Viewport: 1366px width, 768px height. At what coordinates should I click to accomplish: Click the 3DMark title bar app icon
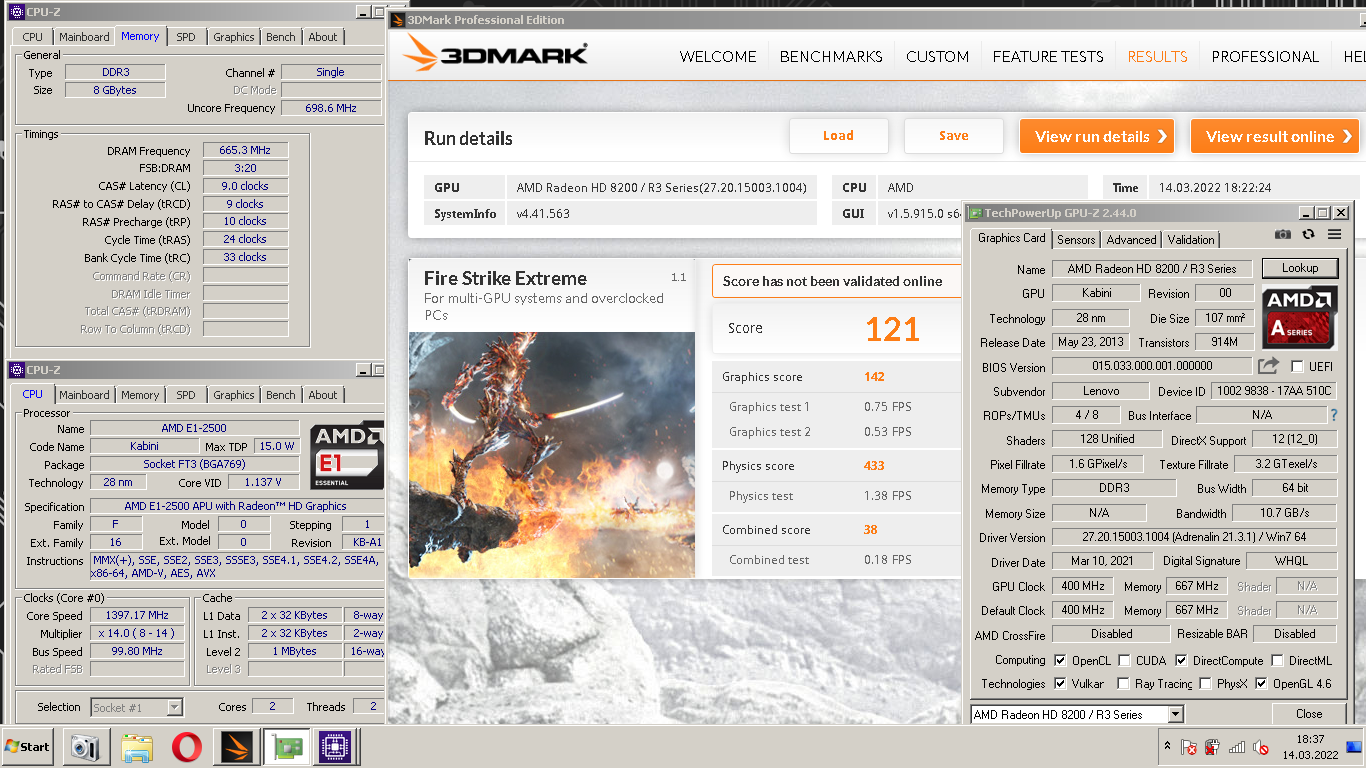tap(398, 19)
